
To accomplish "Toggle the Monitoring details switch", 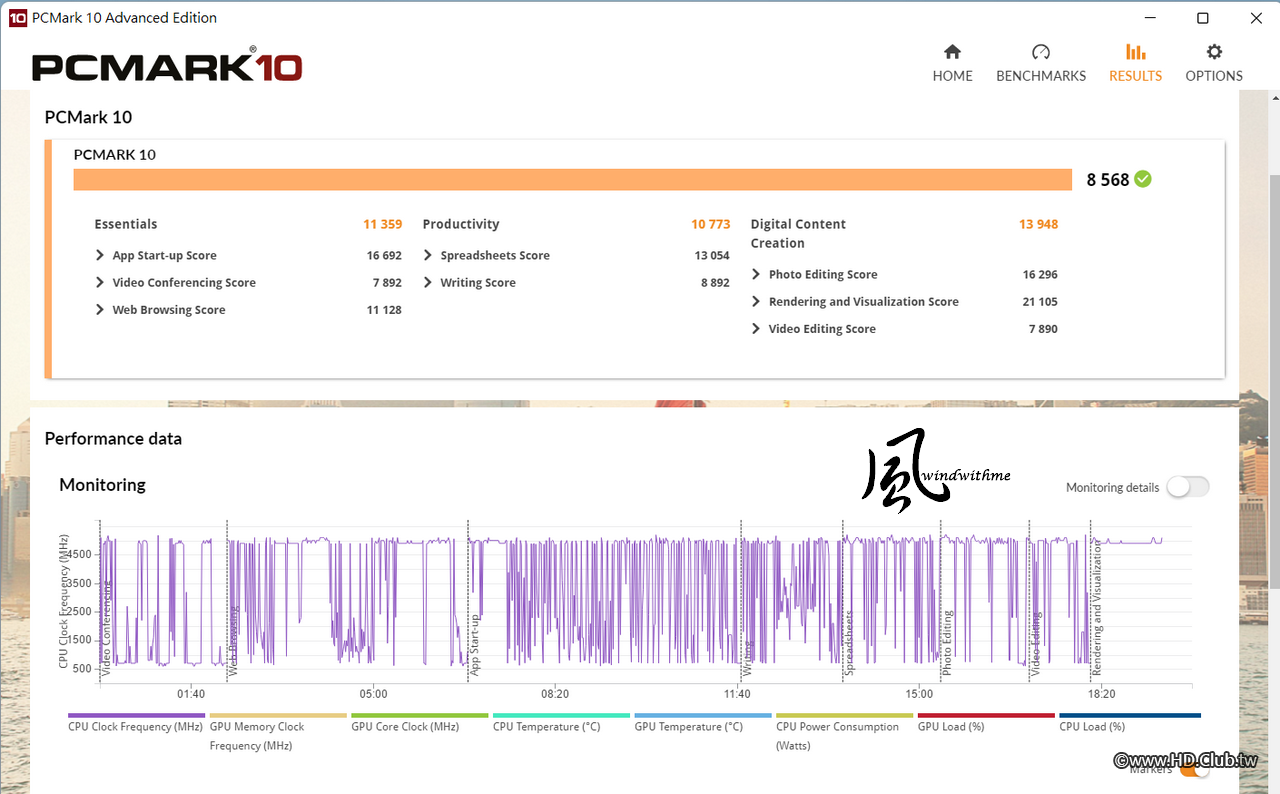I will 1188,487.
